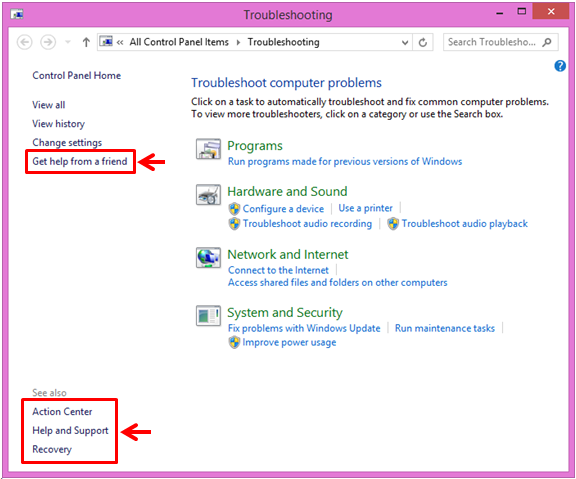Click the Search Troubleshooting box
576x479 pixels.
500,42
